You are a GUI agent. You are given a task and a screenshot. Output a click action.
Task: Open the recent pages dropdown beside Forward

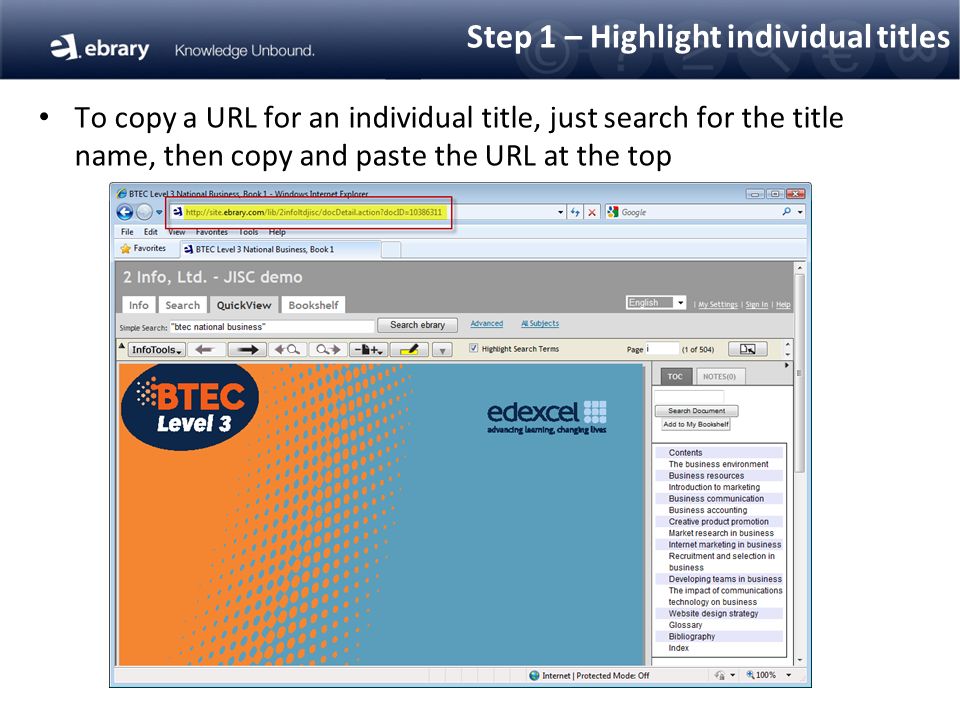point(159,212)
